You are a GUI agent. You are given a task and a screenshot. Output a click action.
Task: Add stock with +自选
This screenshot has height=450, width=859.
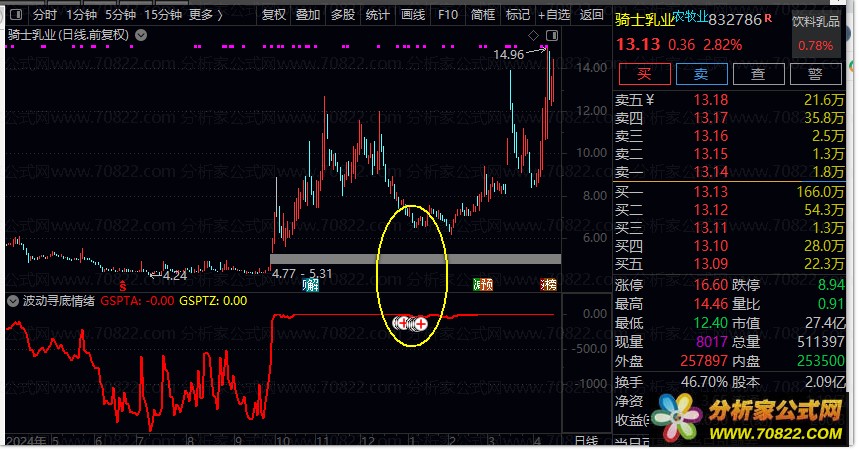coord(554,15)
